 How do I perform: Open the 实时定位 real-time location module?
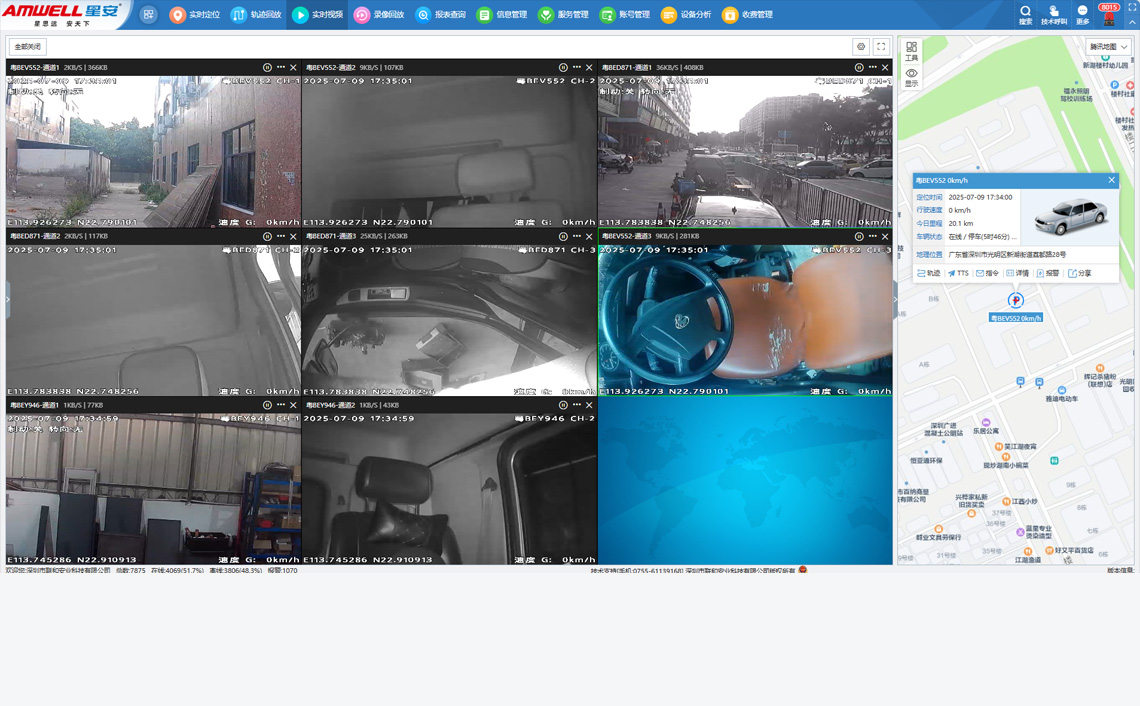coord(194,15)
